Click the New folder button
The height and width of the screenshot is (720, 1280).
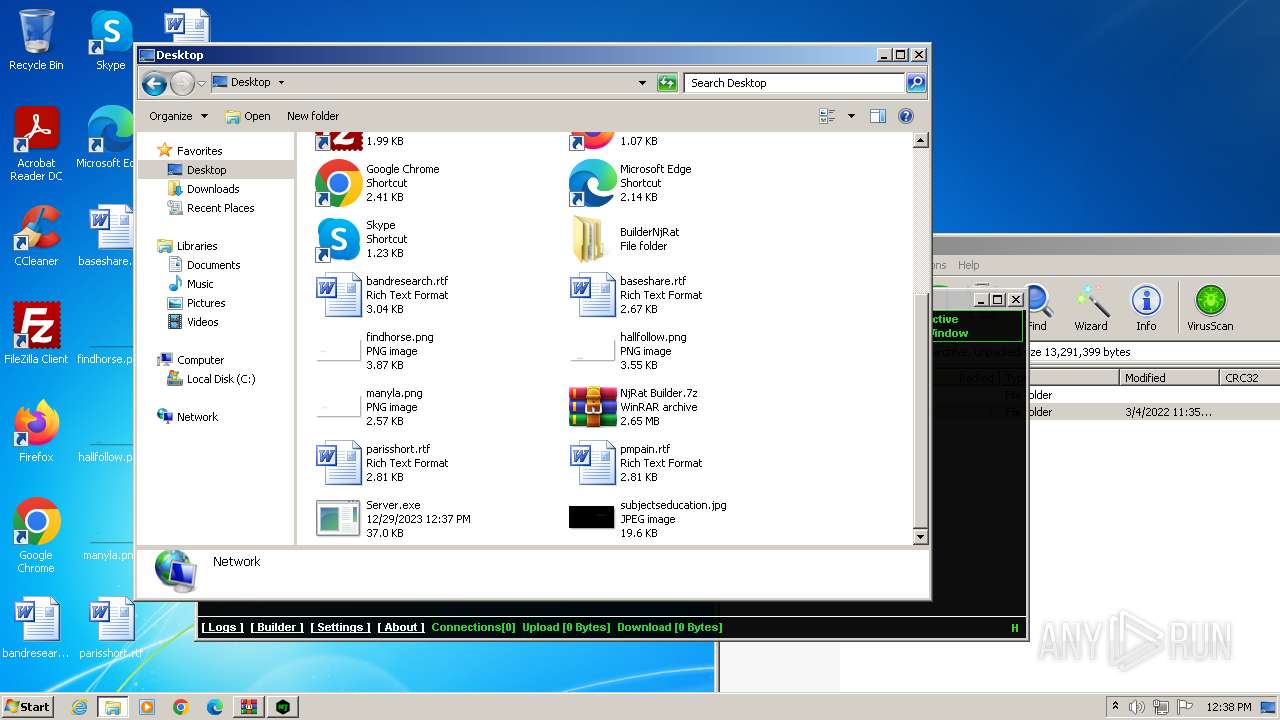tap(313, 116)
